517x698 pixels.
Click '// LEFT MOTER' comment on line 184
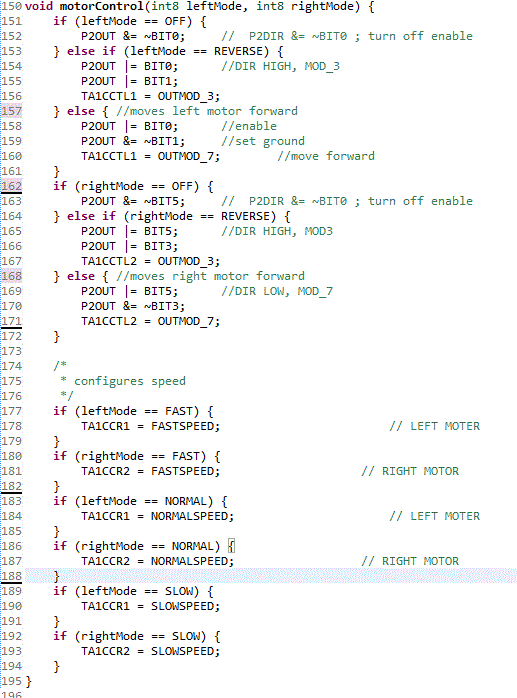(435, 516)
